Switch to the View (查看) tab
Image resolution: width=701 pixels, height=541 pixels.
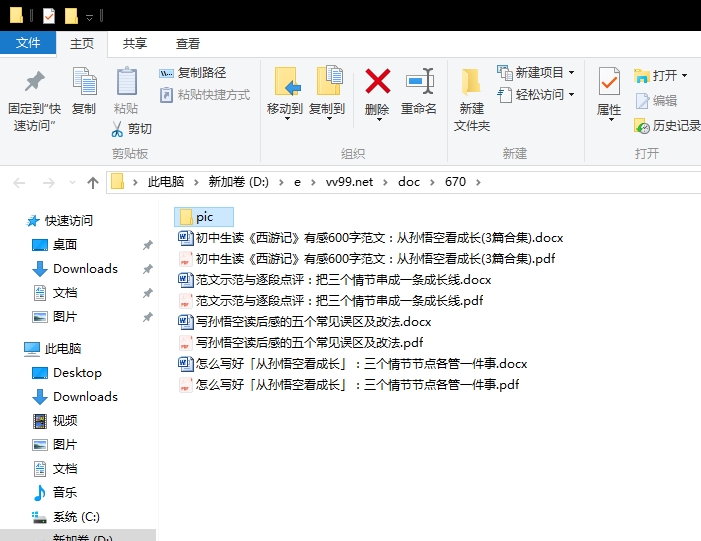point(187,44)
